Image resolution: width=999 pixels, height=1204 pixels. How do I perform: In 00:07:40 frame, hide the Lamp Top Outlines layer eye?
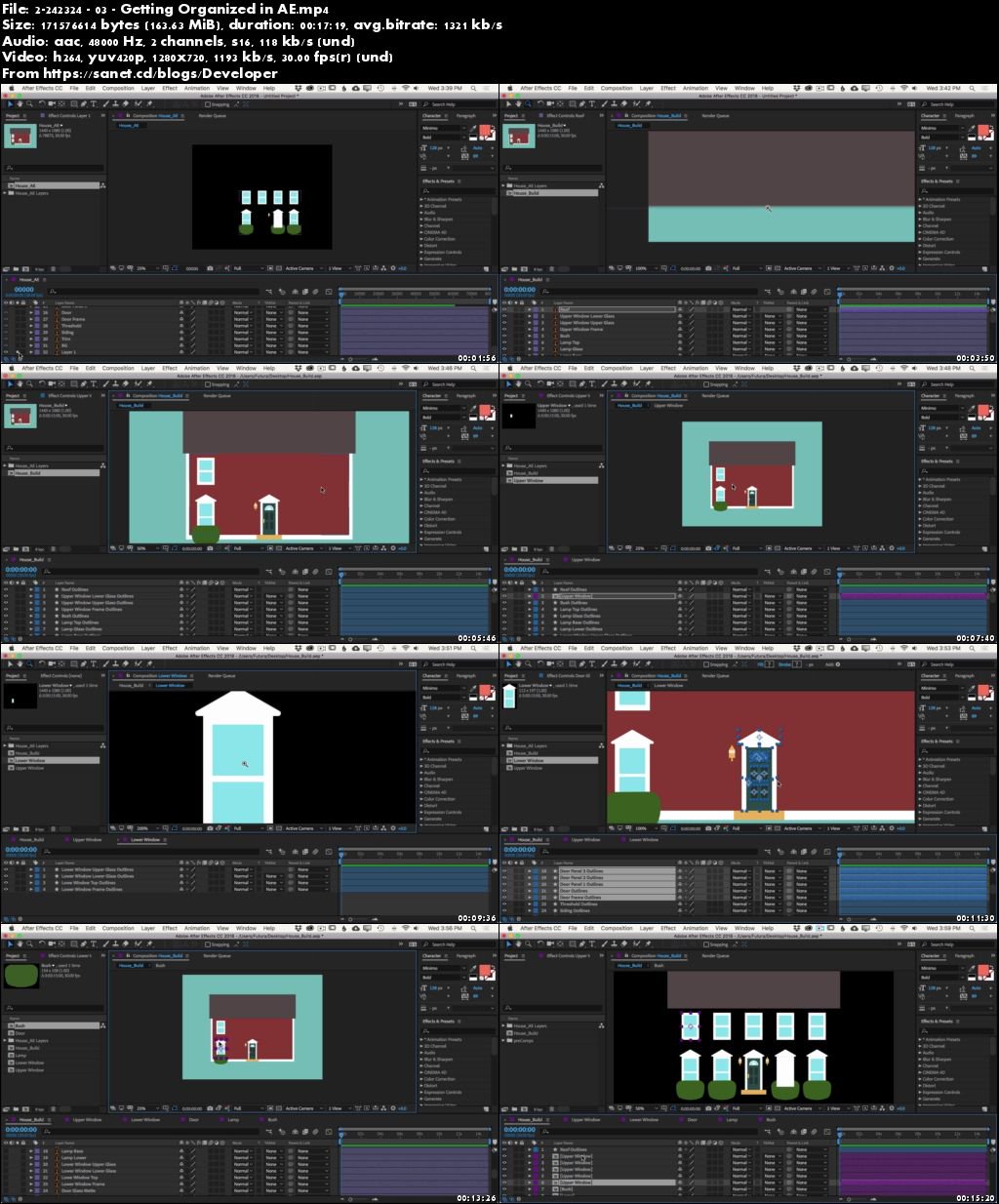tap(504, 610)
